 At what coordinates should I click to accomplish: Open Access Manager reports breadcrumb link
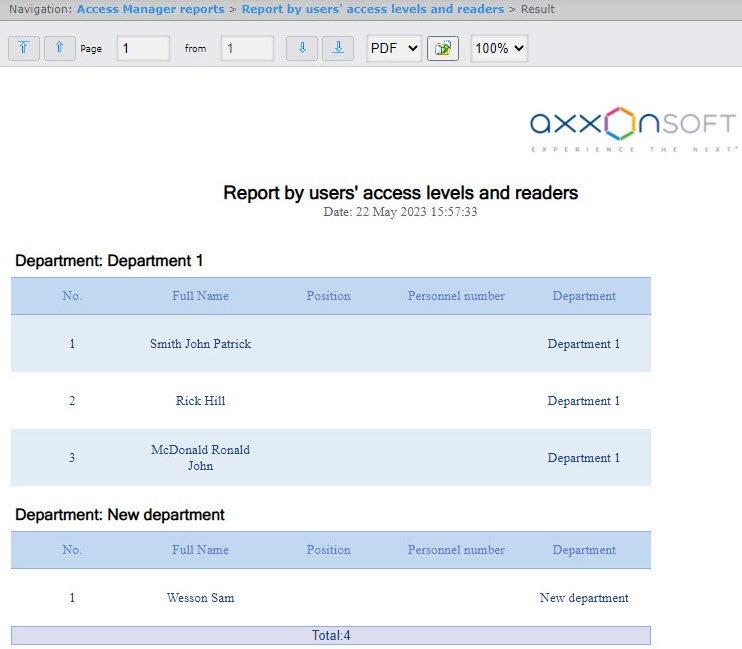click(x=150, y=9)
